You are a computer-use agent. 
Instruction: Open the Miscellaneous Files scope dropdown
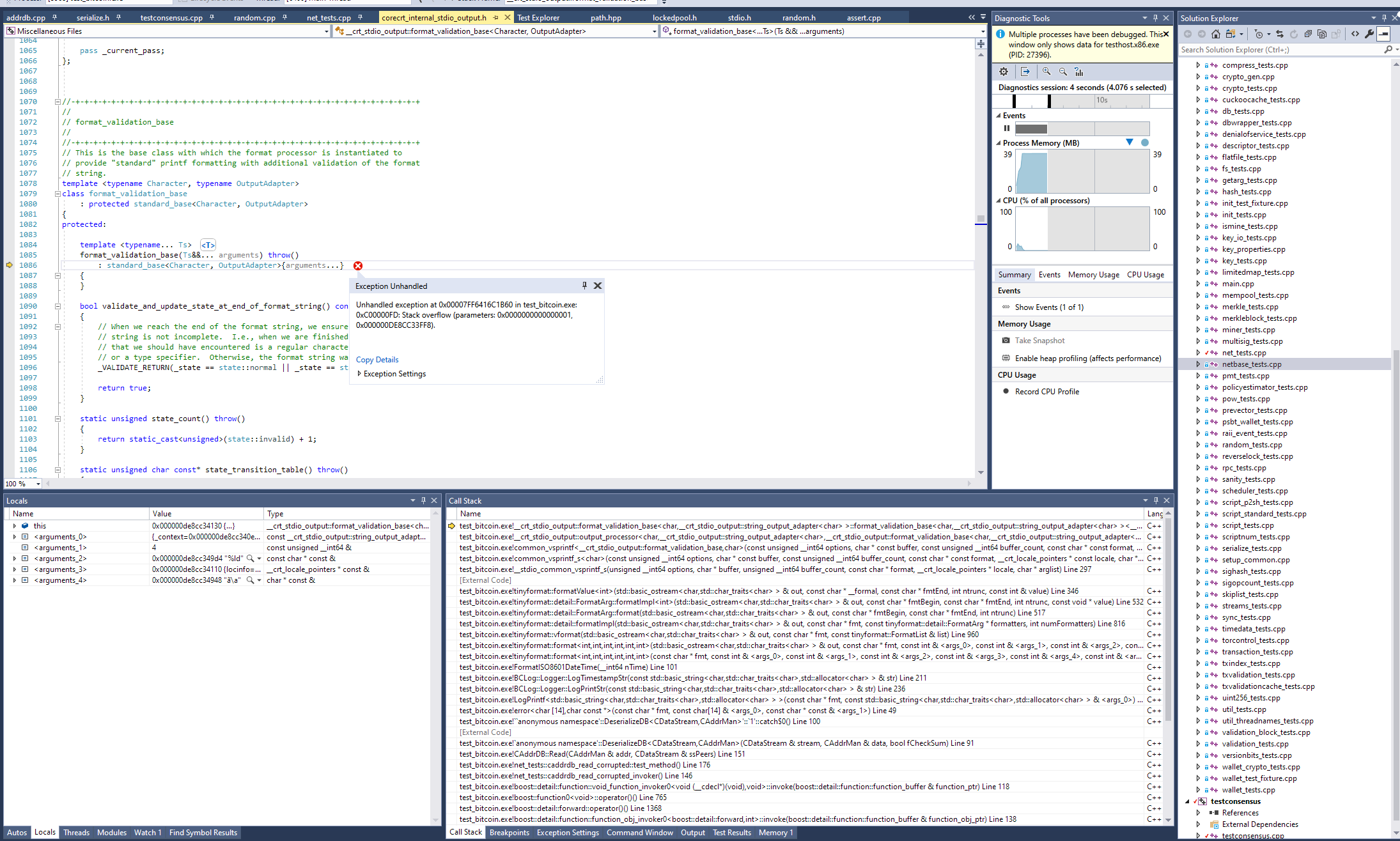tap(326, 31)
